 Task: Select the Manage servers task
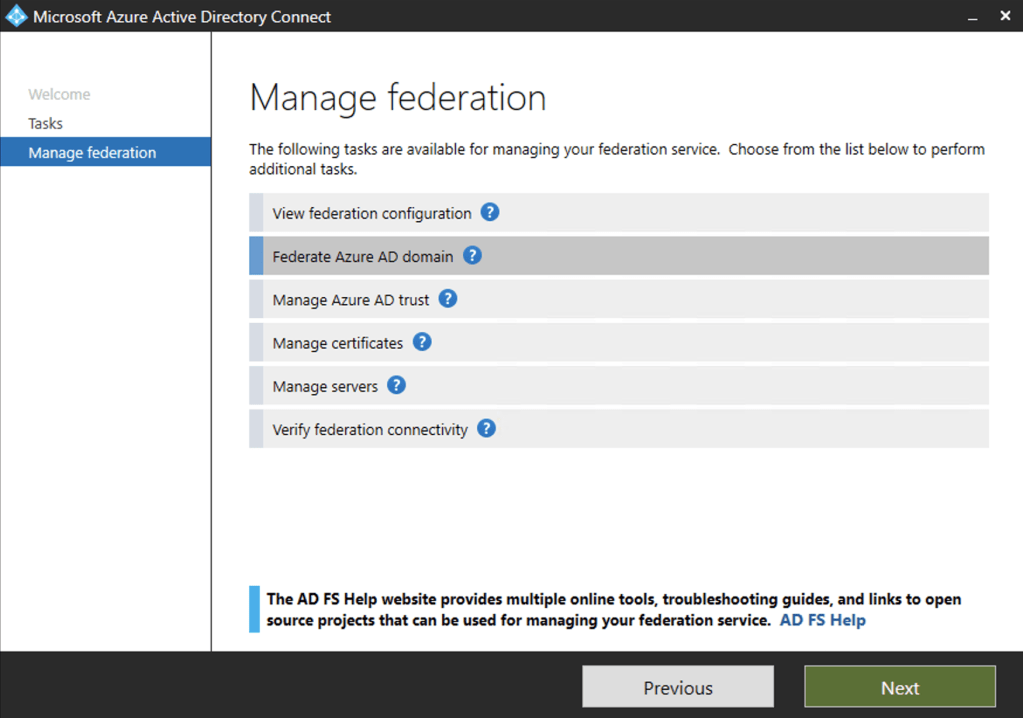pyautogui.click(x=325, y=386)
